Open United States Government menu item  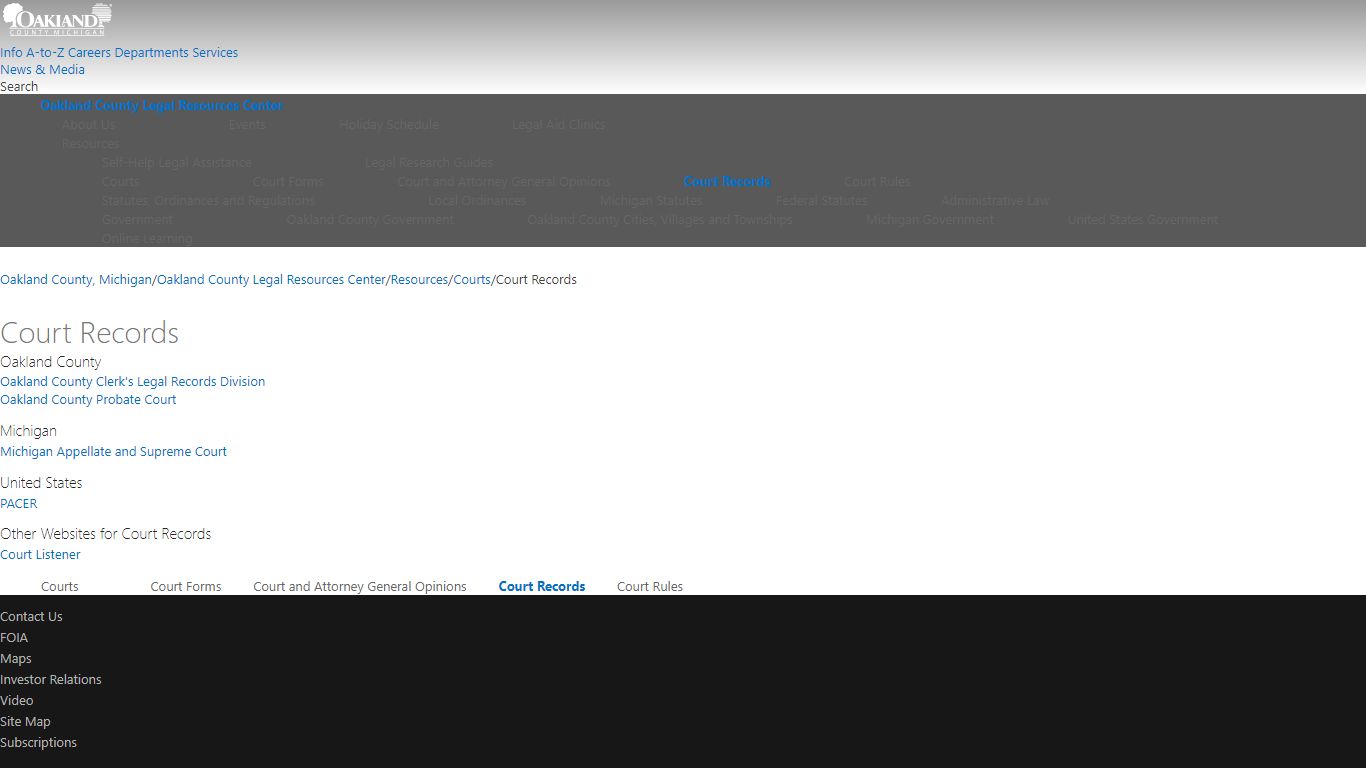pyautogui.click(x=1143, y=220)
